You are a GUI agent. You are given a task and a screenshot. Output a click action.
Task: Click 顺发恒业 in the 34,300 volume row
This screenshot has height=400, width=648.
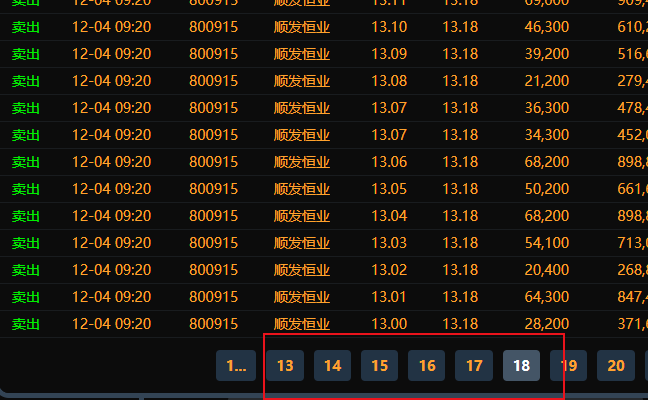coord(301,134)
